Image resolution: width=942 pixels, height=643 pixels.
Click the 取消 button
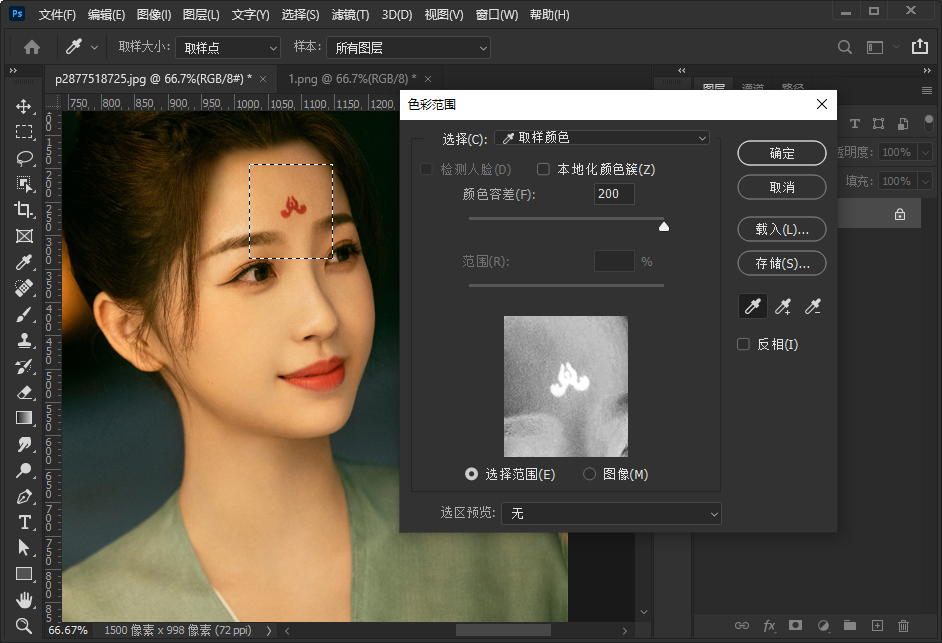(782, 187)
